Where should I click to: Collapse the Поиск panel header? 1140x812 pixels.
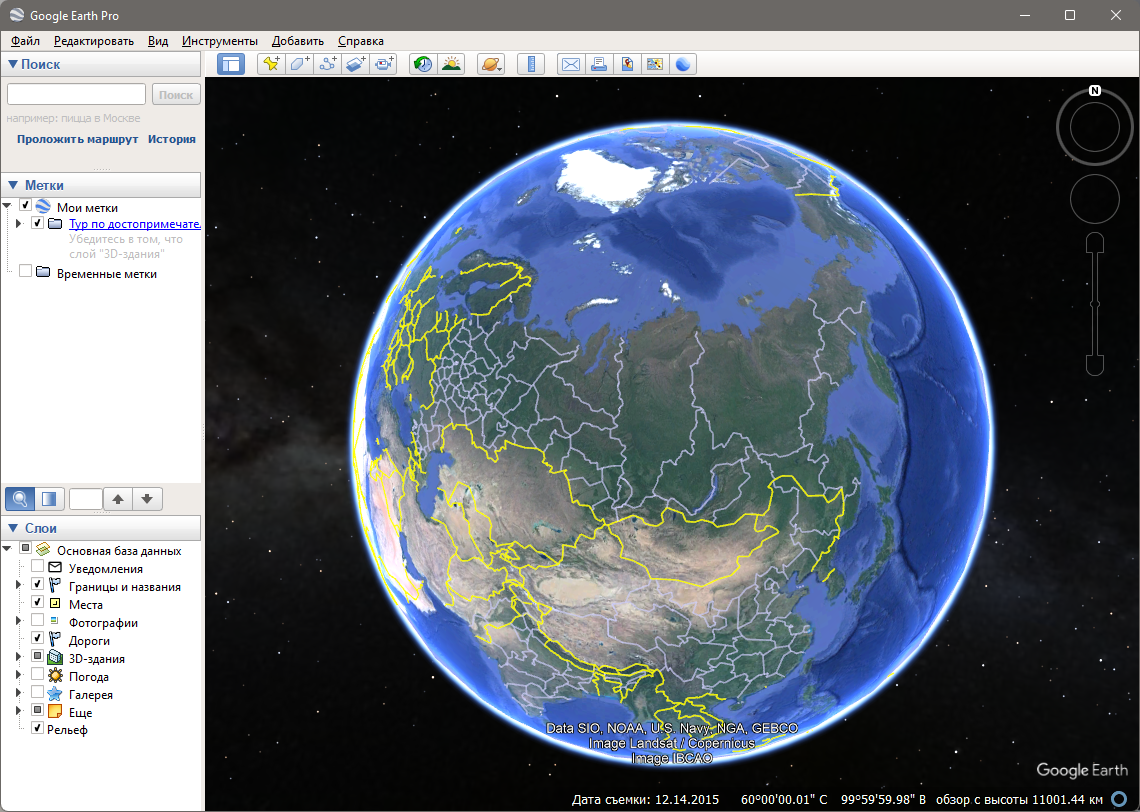point(14,64)
